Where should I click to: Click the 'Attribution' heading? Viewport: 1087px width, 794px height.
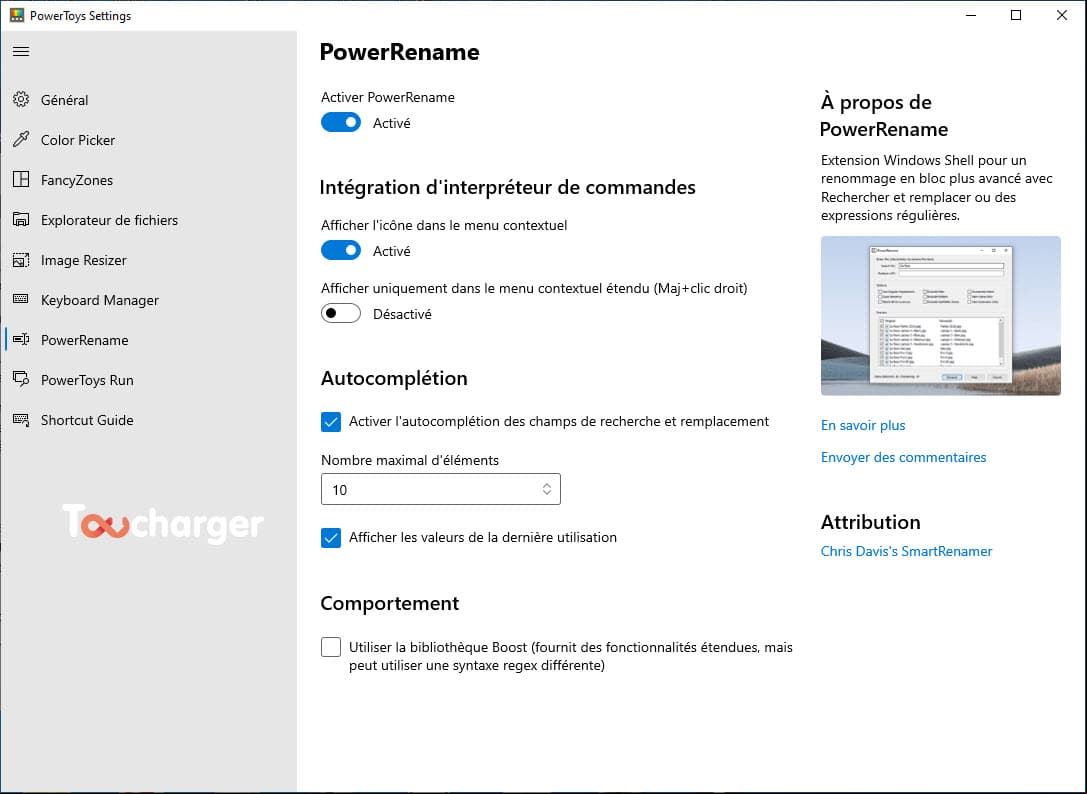pos(871,522)
